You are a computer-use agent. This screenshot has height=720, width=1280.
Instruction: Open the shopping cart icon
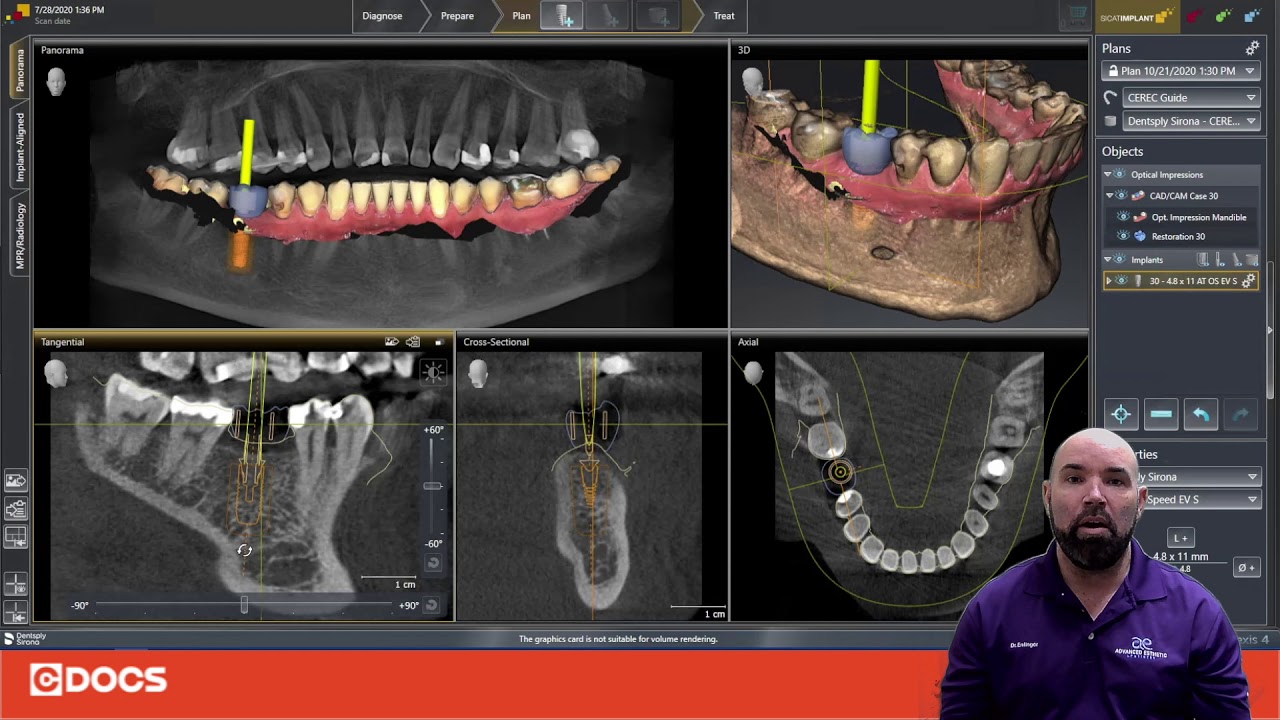coord(1076,16)
